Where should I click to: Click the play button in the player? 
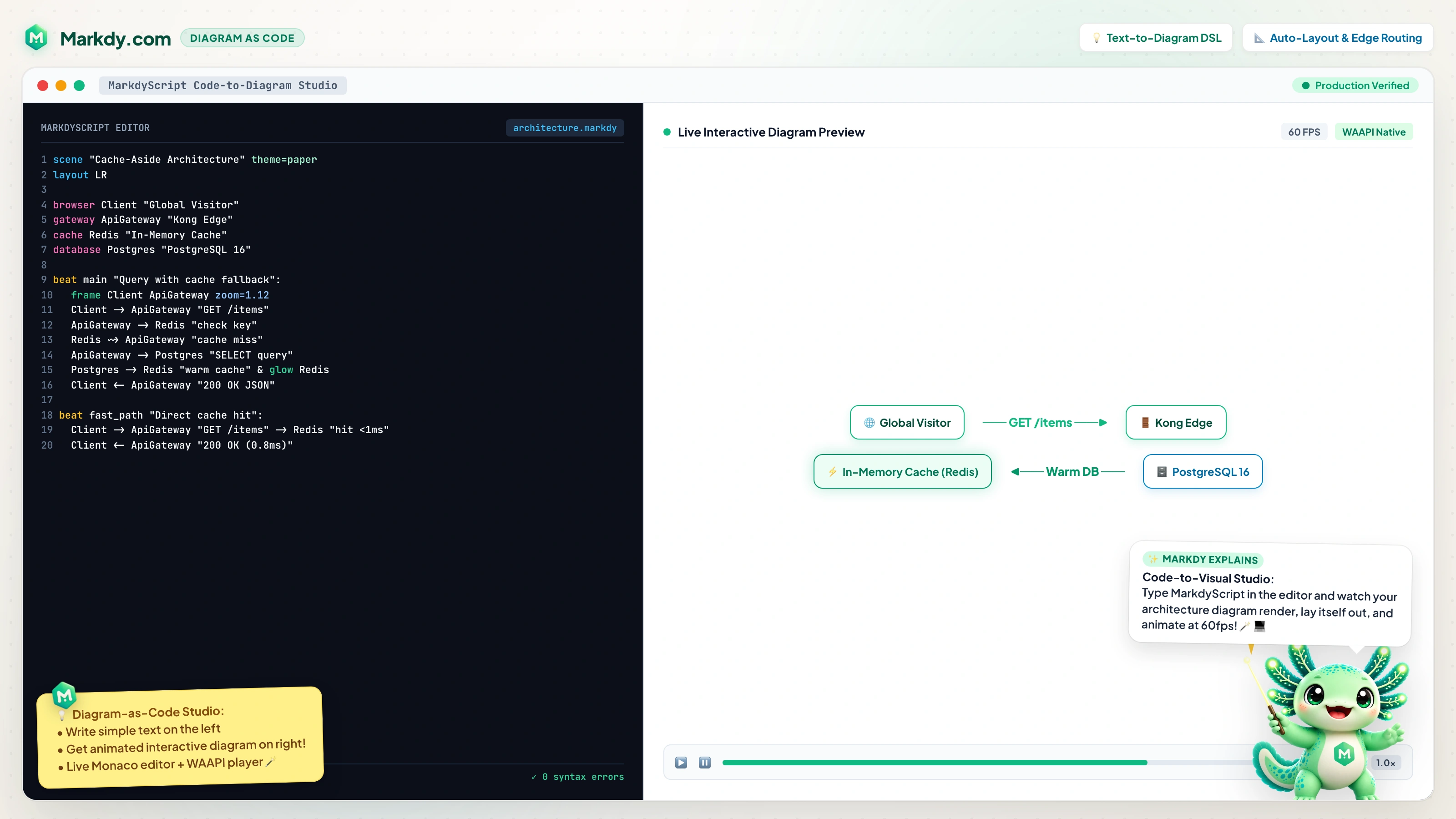coord(681,763)
